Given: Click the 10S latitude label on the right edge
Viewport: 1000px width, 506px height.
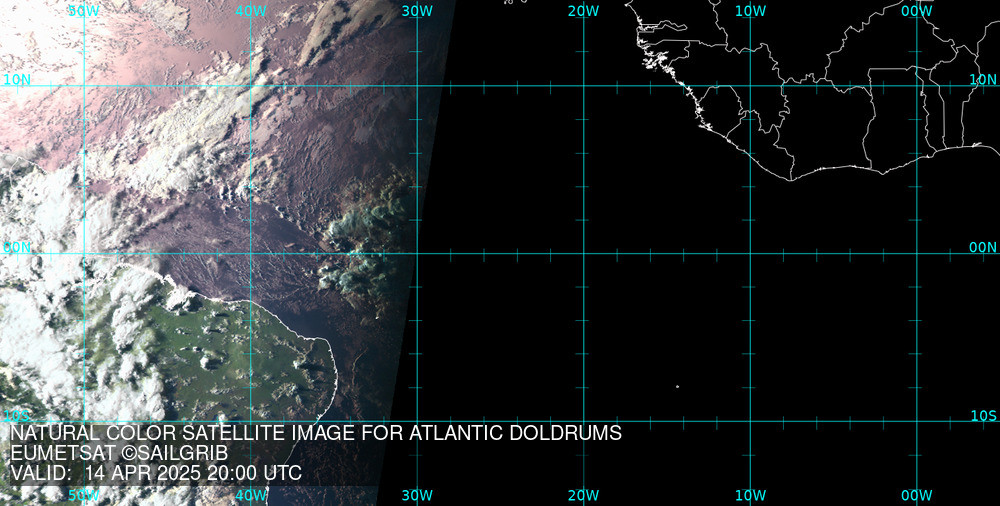Looking at the screenshot, I should 983,416.
